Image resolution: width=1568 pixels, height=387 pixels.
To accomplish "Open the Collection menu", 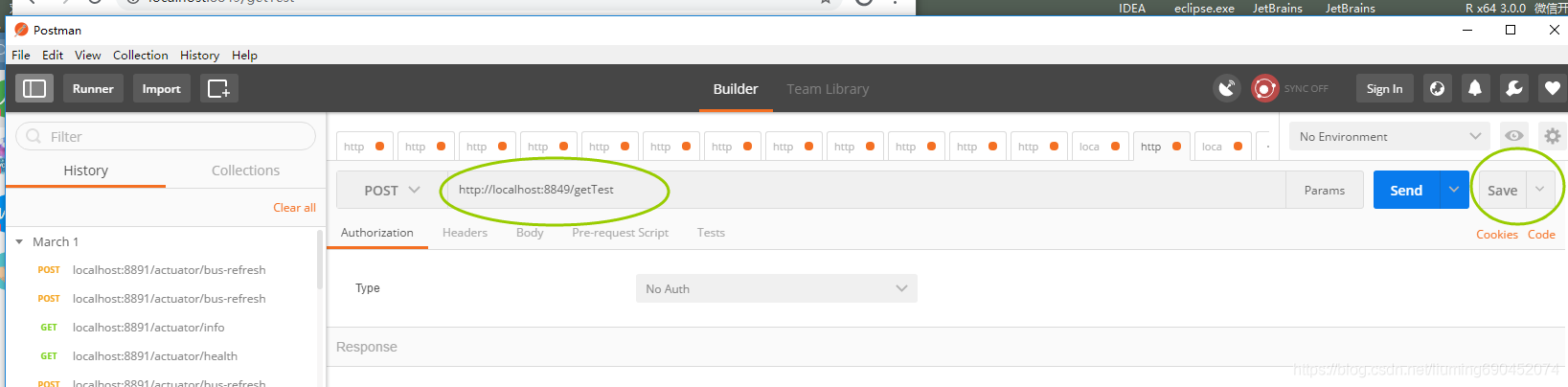I will click(141, 55).
